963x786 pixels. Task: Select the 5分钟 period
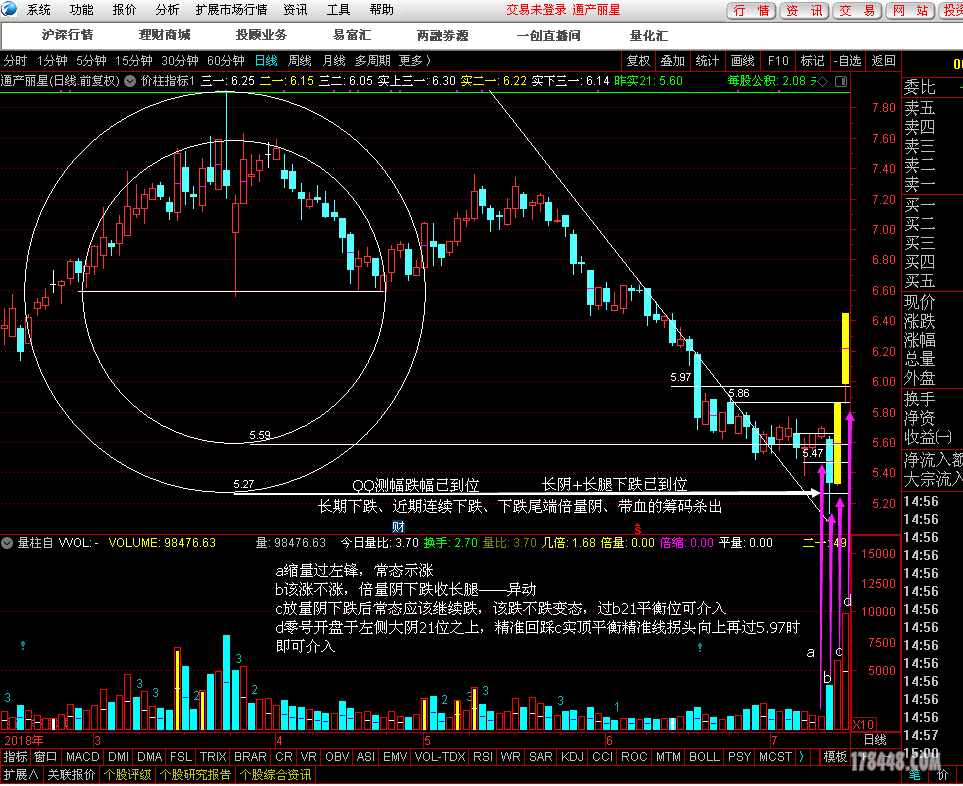92,61
